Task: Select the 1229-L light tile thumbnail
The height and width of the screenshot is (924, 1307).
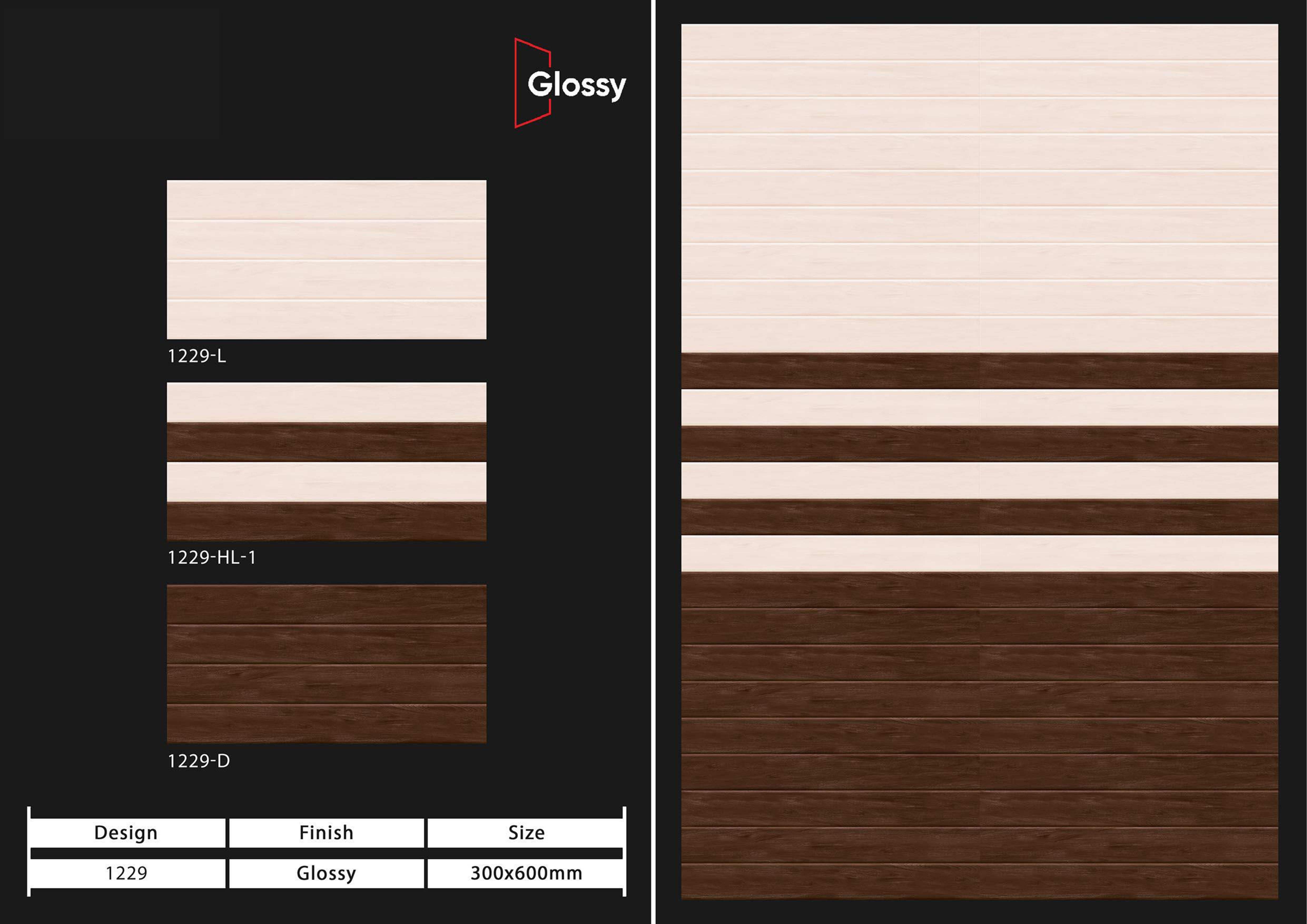Action: pos(326,260)
